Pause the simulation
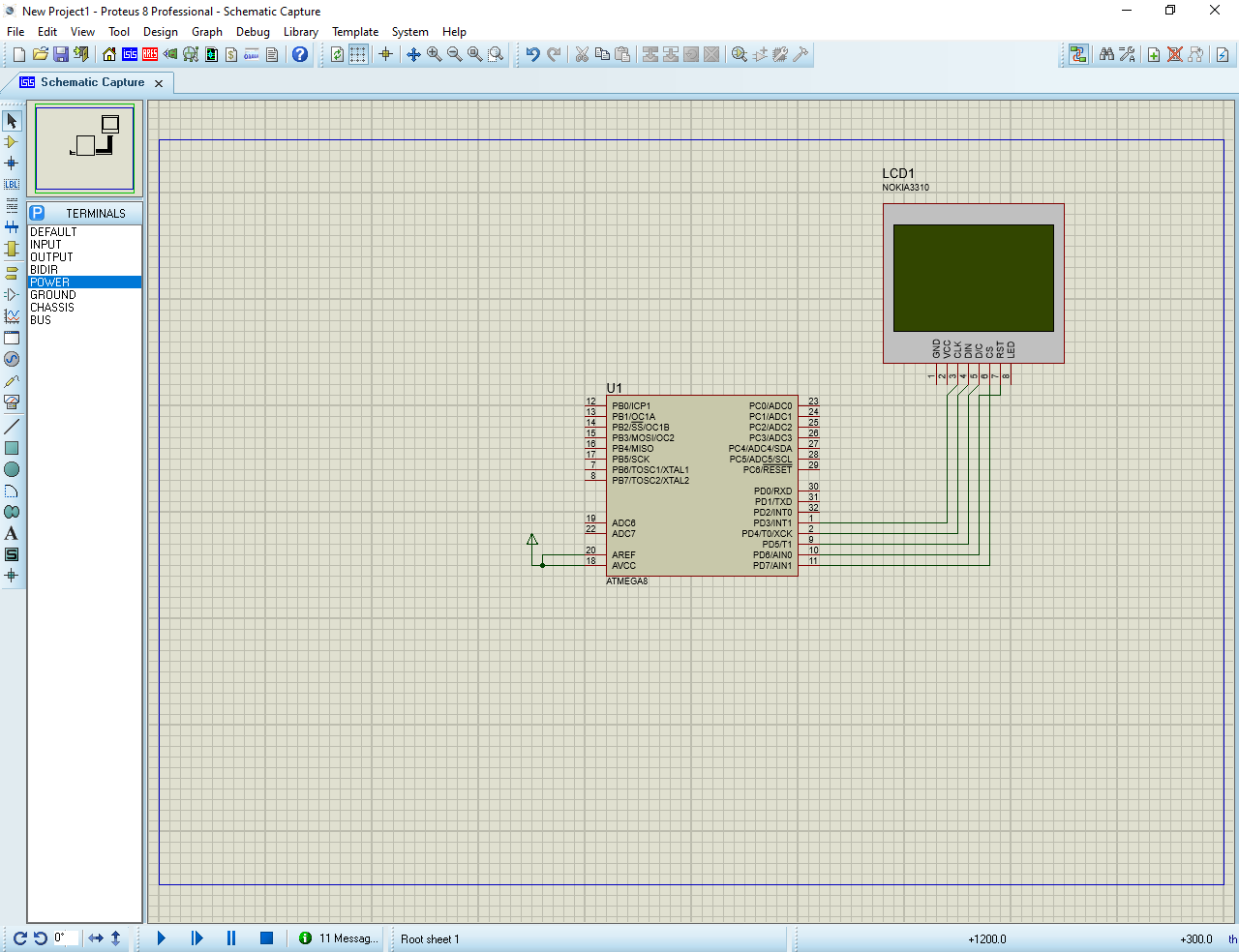The width and height of the screenshot is (1239, 952). pos(231,938)
